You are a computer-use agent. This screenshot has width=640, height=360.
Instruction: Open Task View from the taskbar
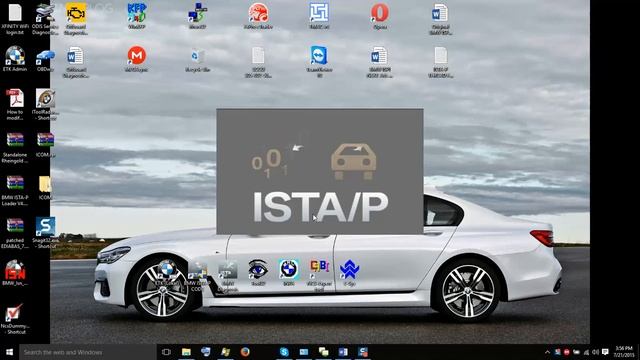pos(166,352)
